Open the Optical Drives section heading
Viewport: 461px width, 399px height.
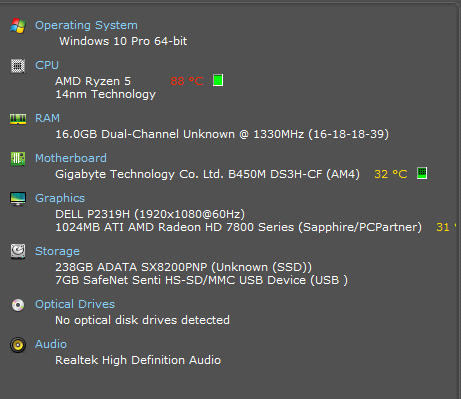[75, 304]
